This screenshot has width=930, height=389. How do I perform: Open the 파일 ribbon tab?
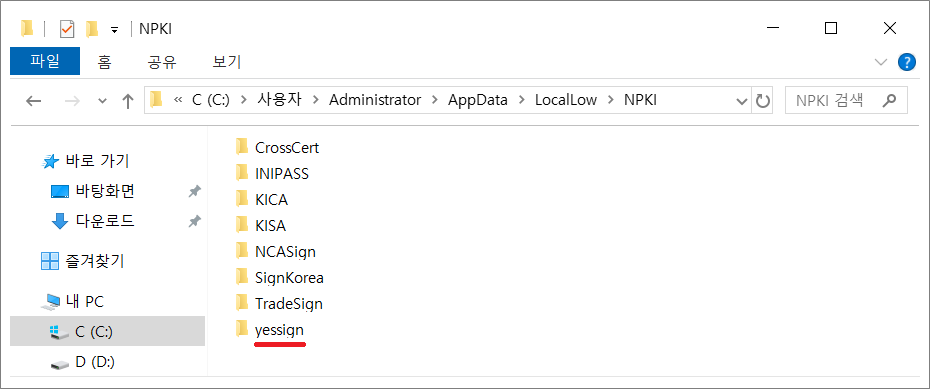45,62
